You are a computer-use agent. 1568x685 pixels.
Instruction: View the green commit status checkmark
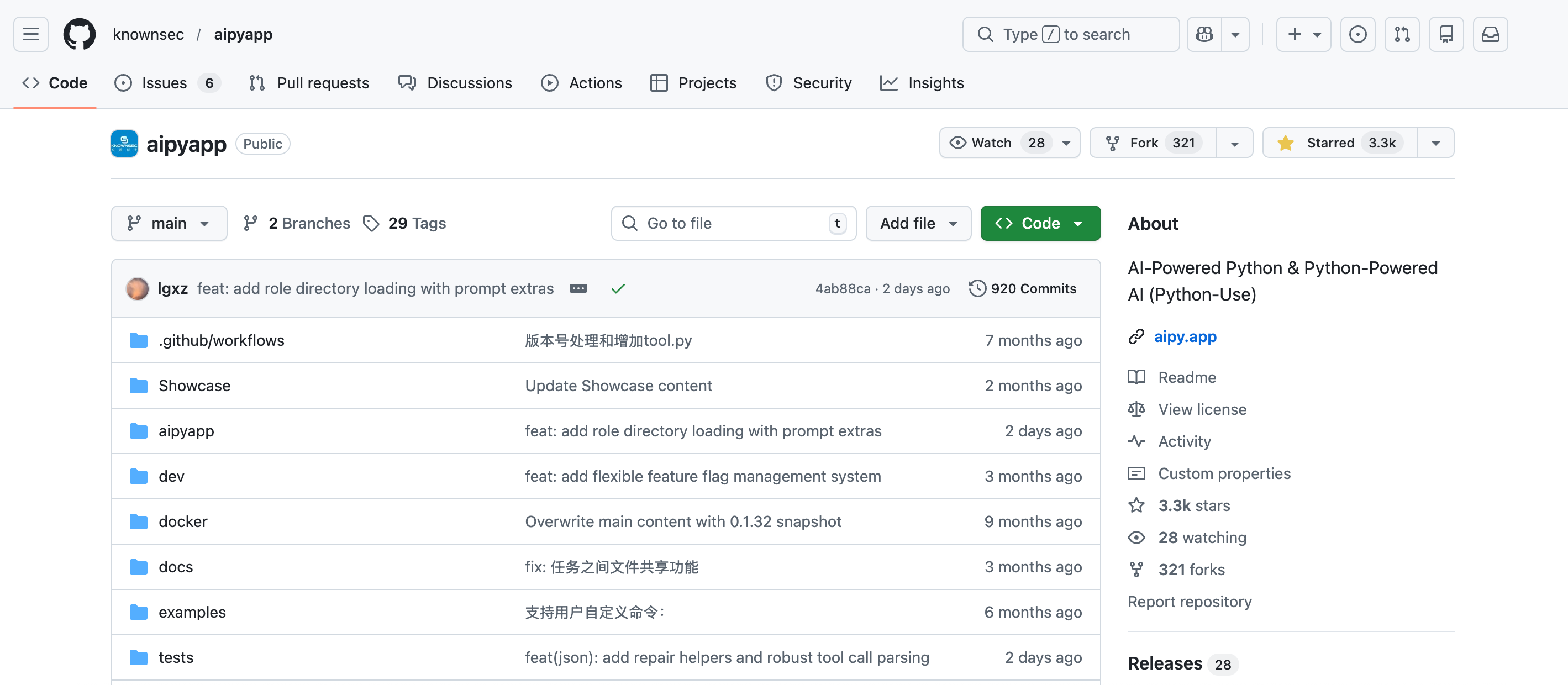(618, 288)
